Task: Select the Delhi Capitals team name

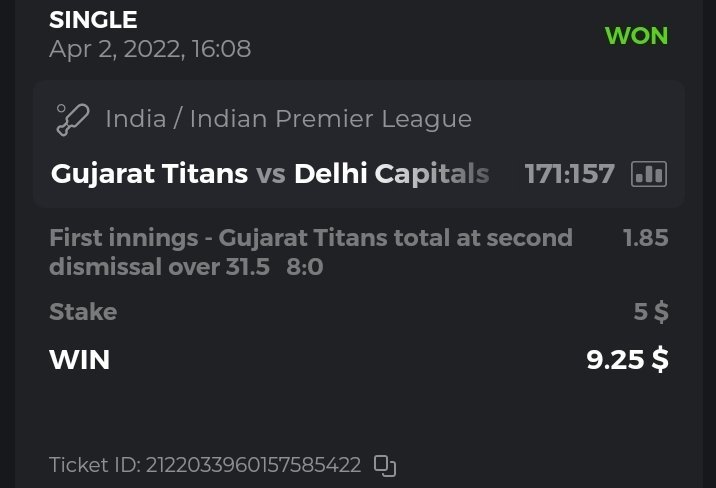Action: point(391,174)
